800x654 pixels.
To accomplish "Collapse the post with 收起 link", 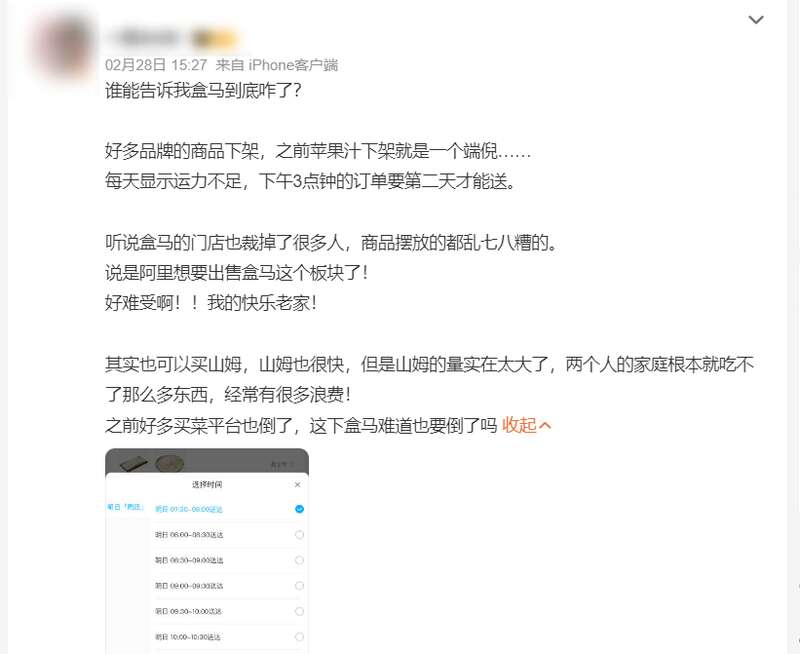I will 527,425.
